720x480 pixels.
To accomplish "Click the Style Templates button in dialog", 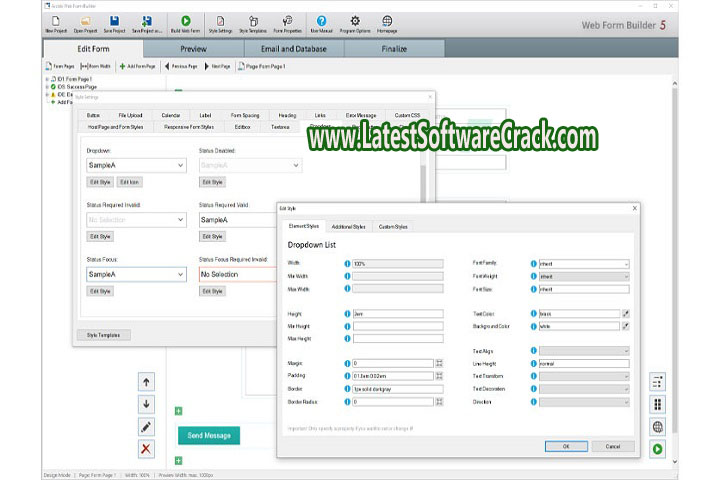I will (x=103, y=335).
